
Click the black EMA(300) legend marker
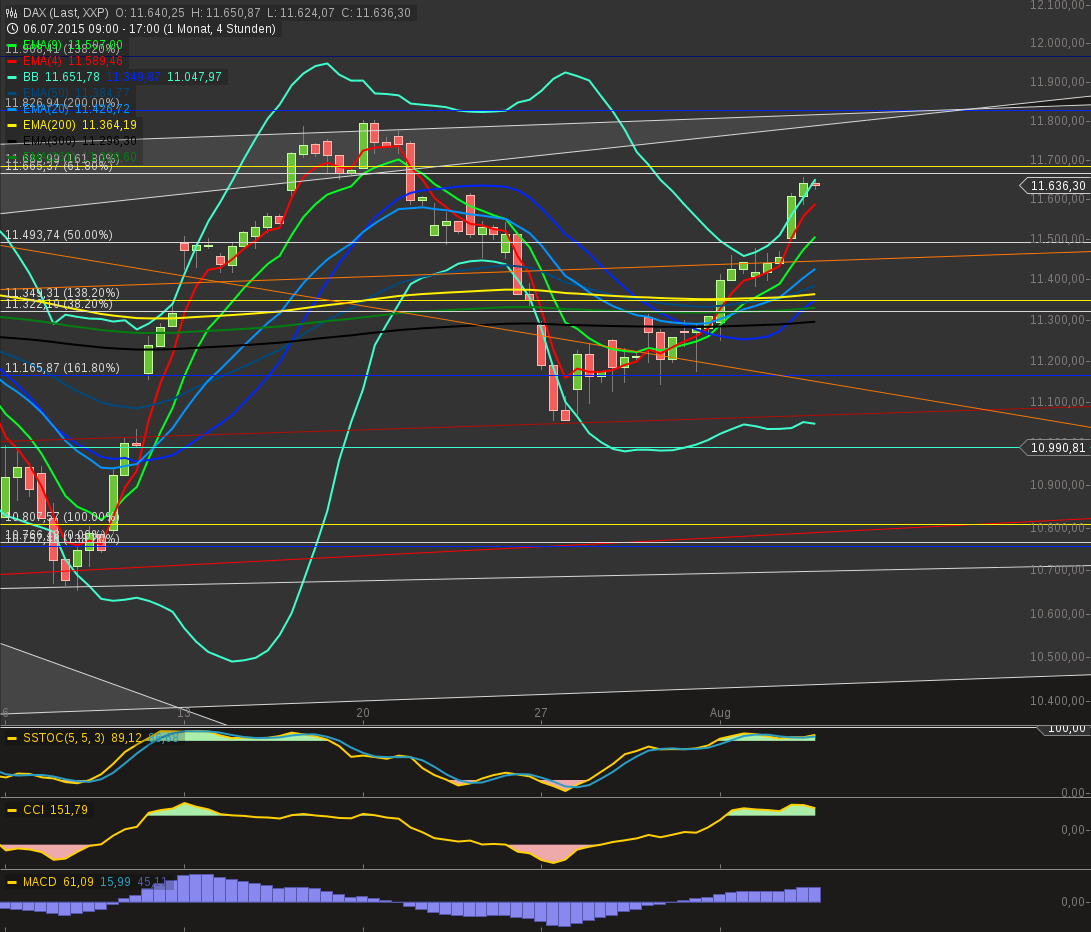(12, 141)
